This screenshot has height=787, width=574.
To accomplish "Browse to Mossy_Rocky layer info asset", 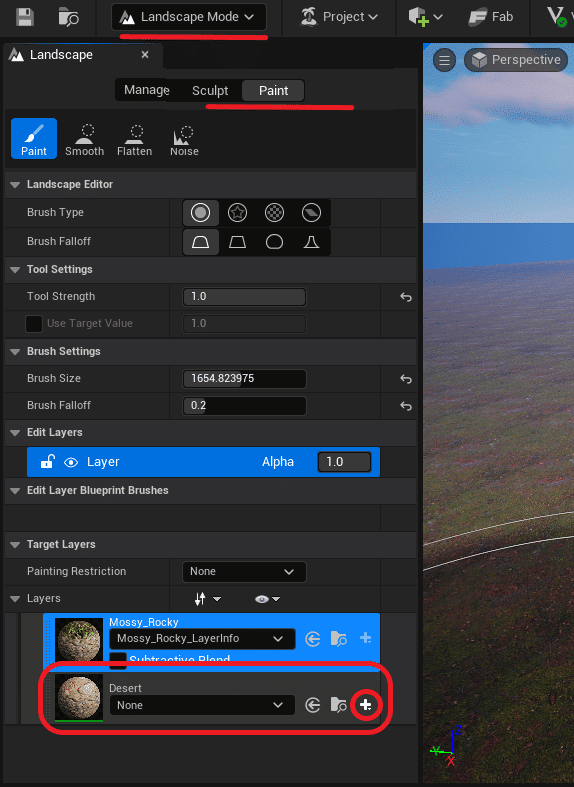I will (339, 638).
